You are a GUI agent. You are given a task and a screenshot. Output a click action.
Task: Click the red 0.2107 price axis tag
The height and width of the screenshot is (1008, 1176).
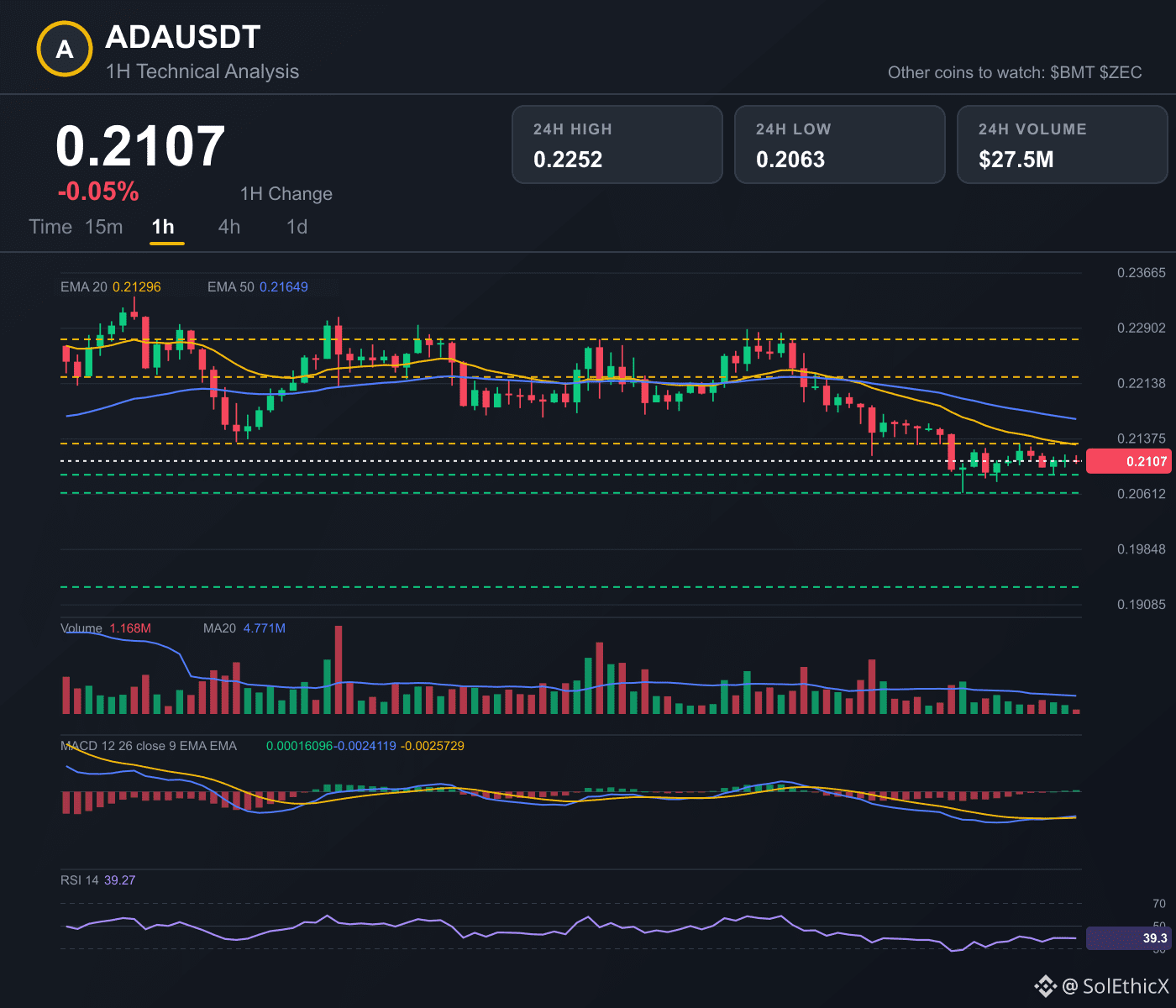pos(1131,461)
